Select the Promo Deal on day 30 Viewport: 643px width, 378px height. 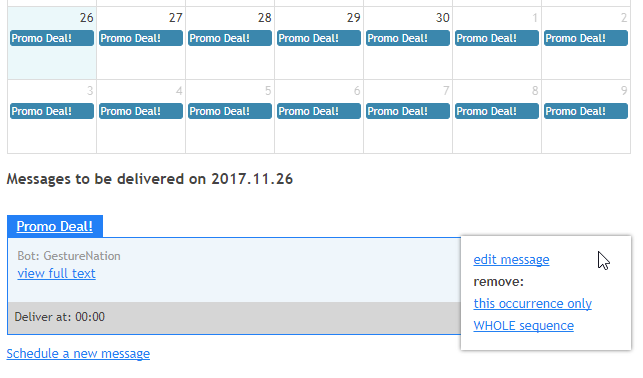tap(408, 38)
